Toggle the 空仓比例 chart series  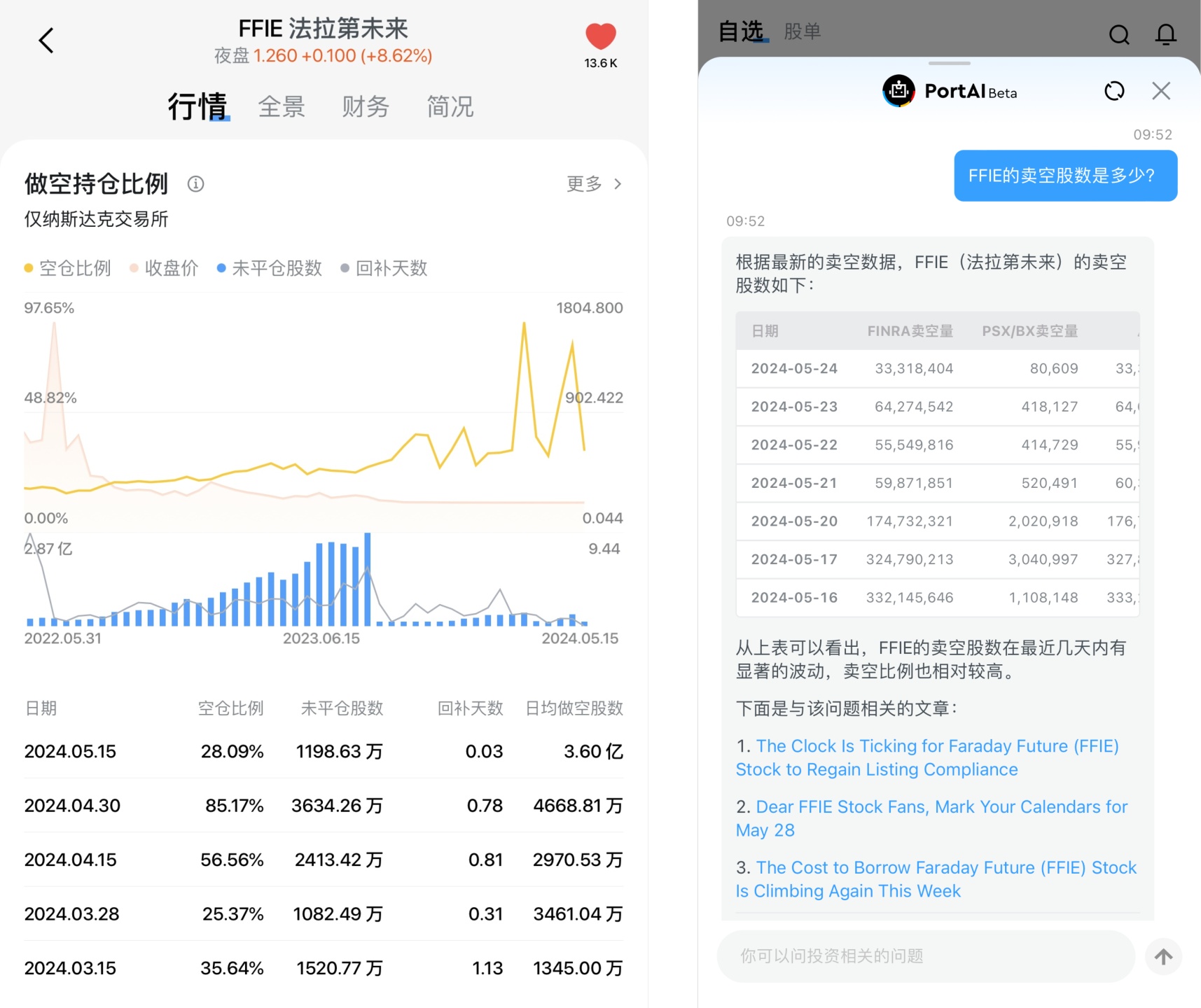(x=68, y=268)
